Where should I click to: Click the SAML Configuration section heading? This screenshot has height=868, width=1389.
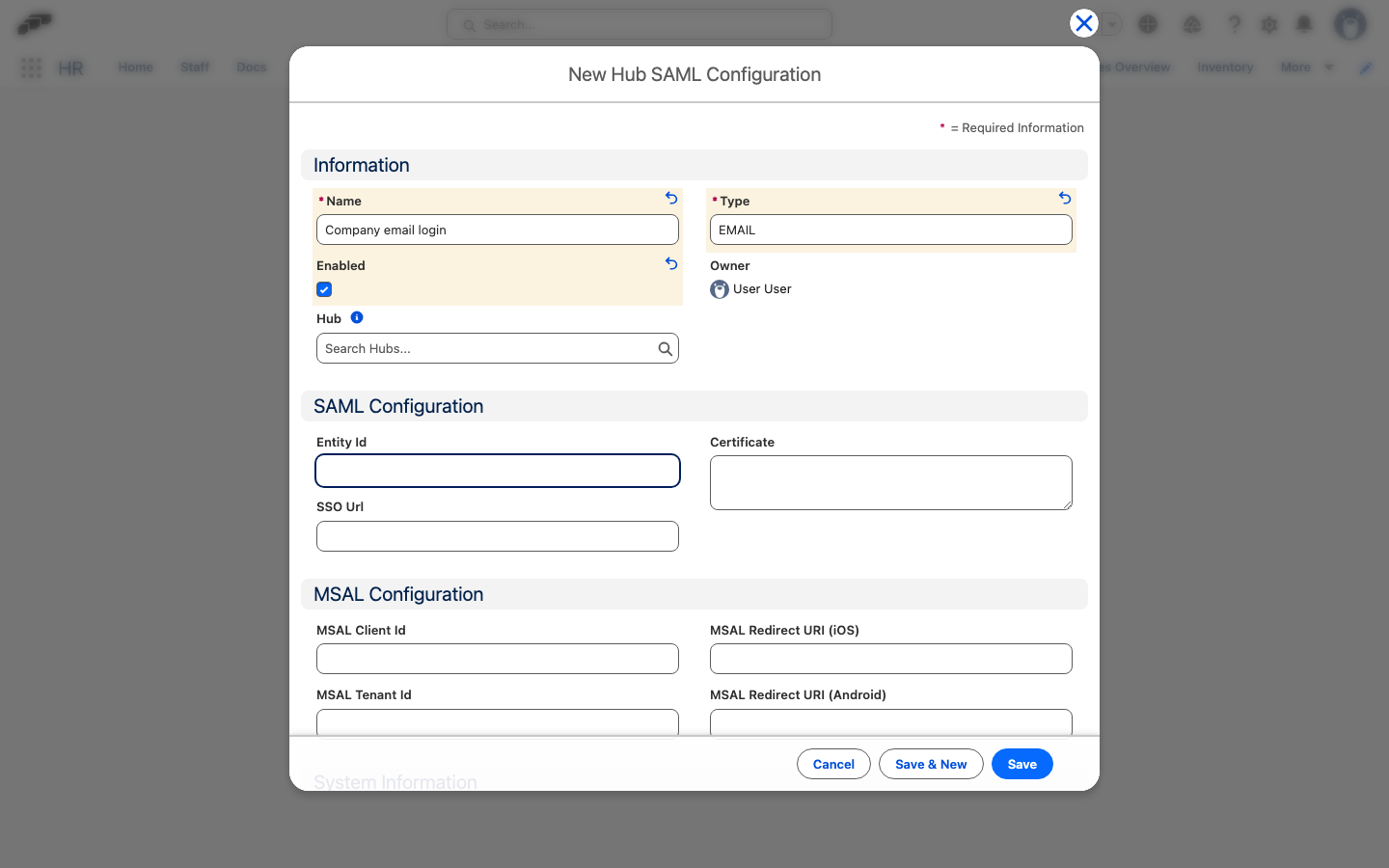pos(398,406)
